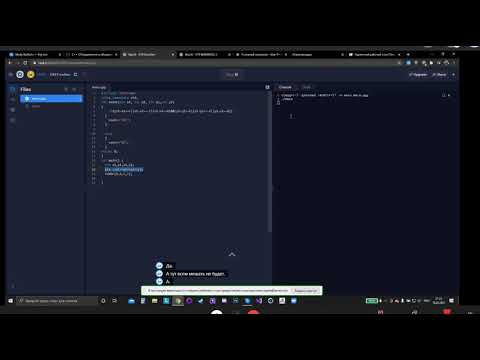Reload the page with the browser refresh icon
Viewport: 480px width, 360px height.
(25, 63)
